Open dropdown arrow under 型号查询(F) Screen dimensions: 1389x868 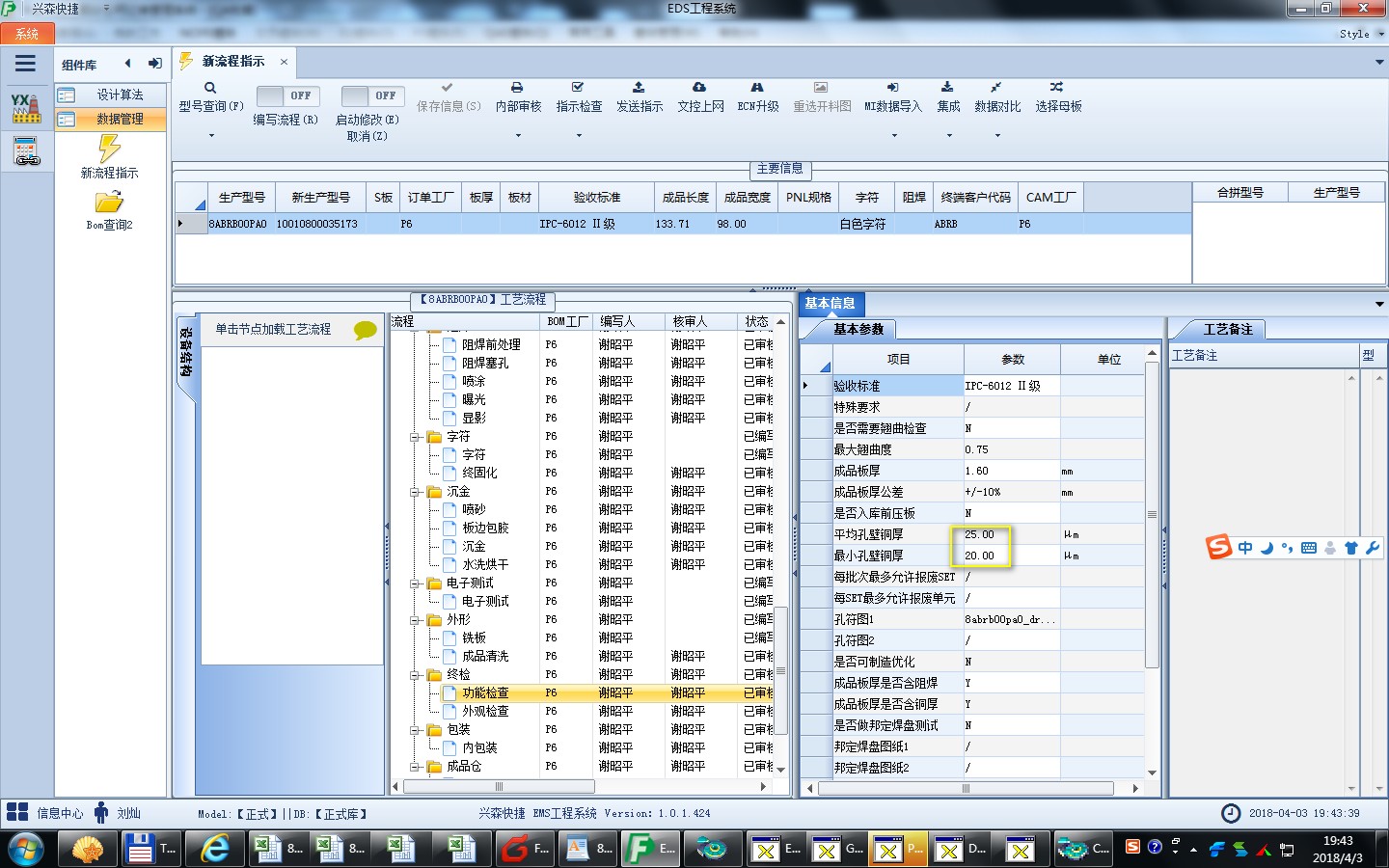[211, 136]
